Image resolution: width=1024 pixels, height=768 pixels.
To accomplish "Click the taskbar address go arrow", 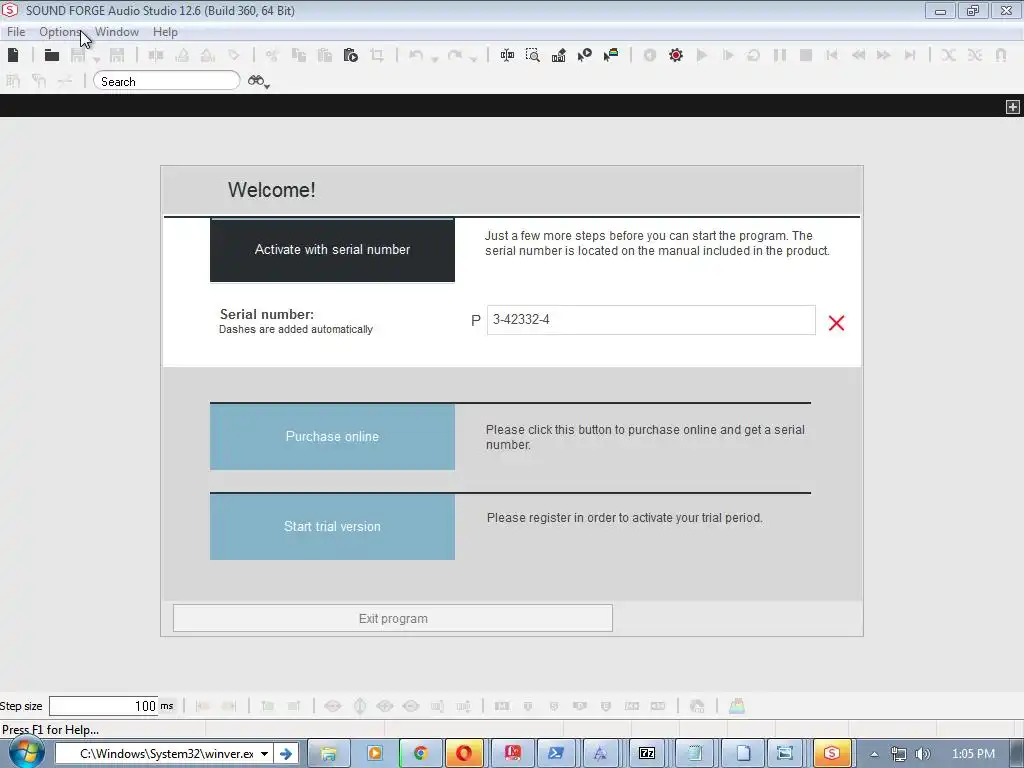I will coord(285,754).
